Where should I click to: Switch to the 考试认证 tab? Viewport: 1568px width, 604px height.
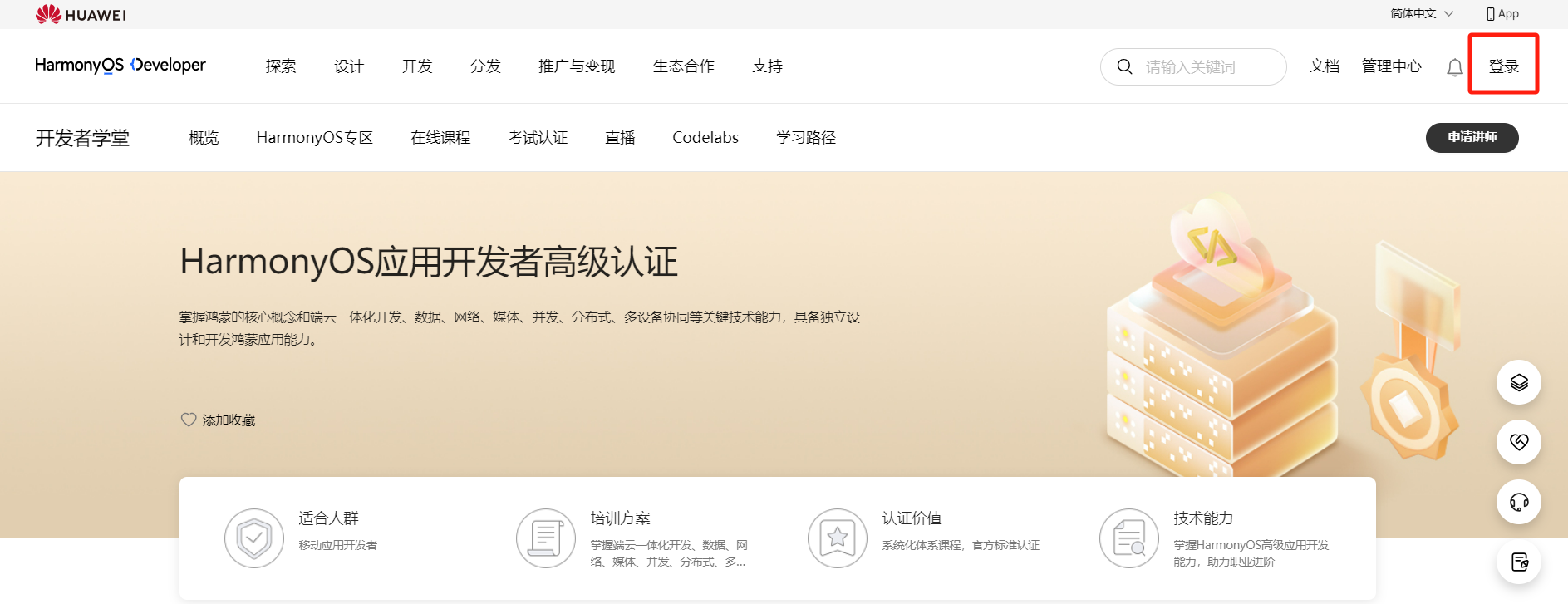coord(538,138)
